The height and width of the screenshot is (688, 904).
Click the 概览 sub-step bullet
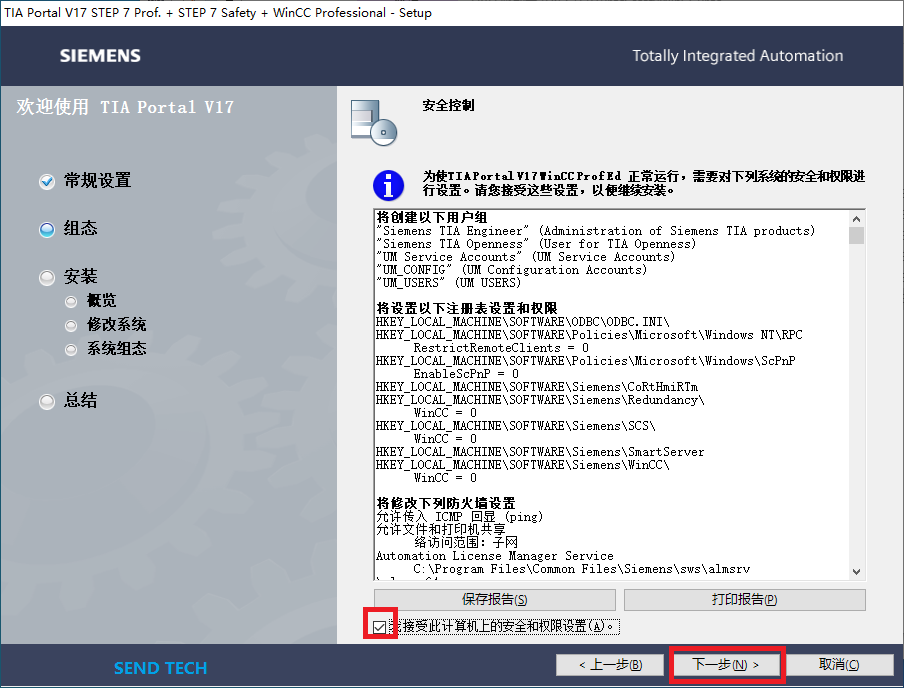pos(70,301)
